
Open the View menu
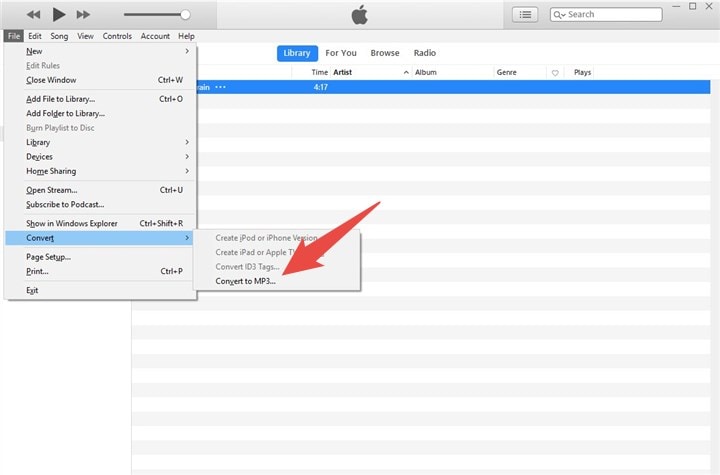(85, 36)
